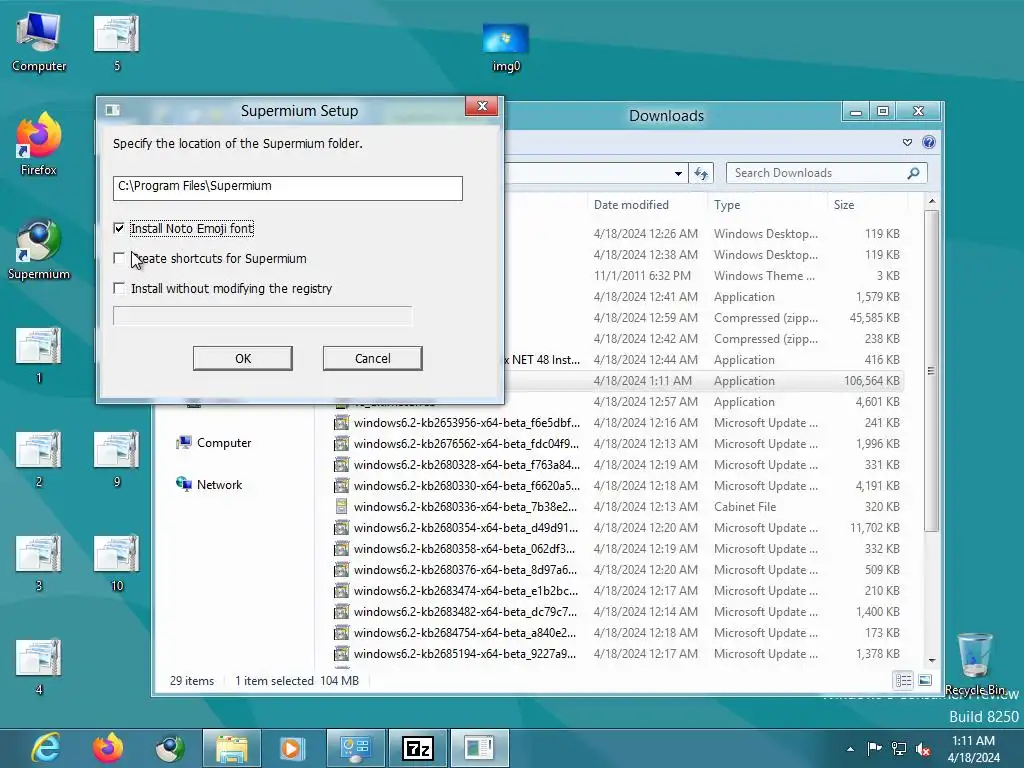The width and height of the screenshot is (1024, 768).
Task: Open the Control Panel taskbar icon
Action: pyautogui.click(x=355, y=748)
